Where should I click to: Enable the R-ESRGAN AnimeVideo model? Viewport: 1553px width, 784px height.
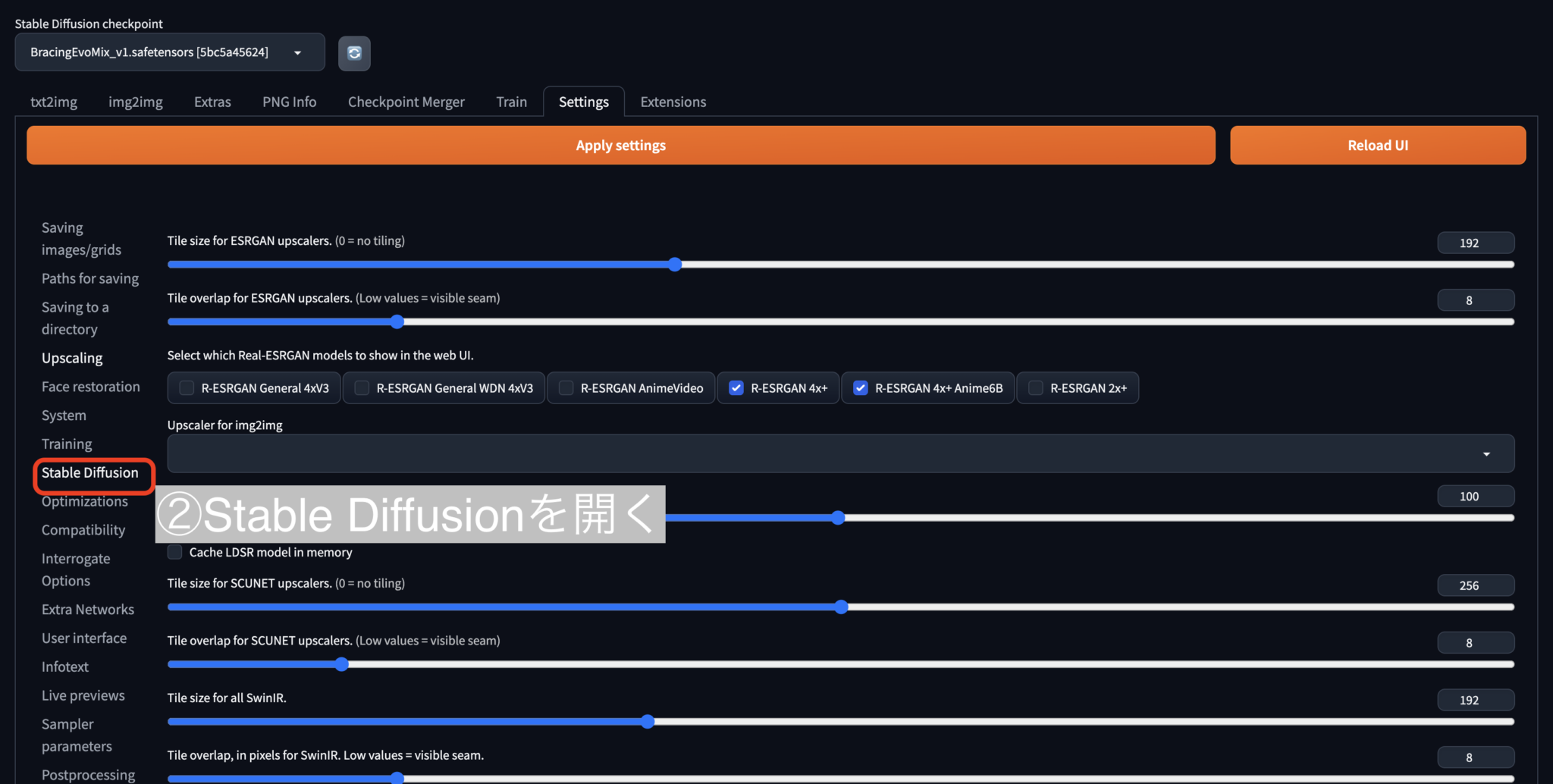click(x=564, y=387)
